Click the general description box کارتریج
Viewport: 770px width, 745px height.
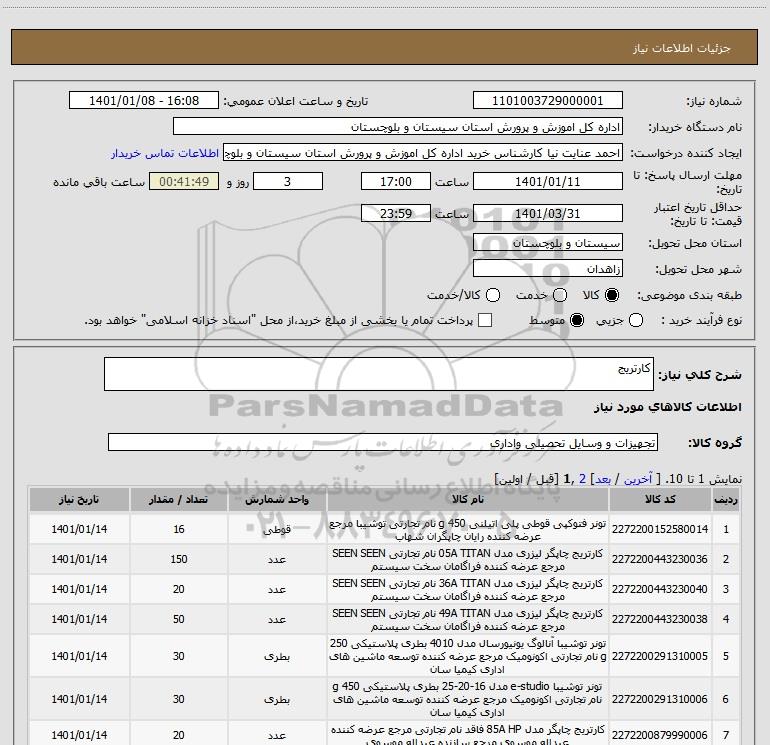(x=379, y=374)
